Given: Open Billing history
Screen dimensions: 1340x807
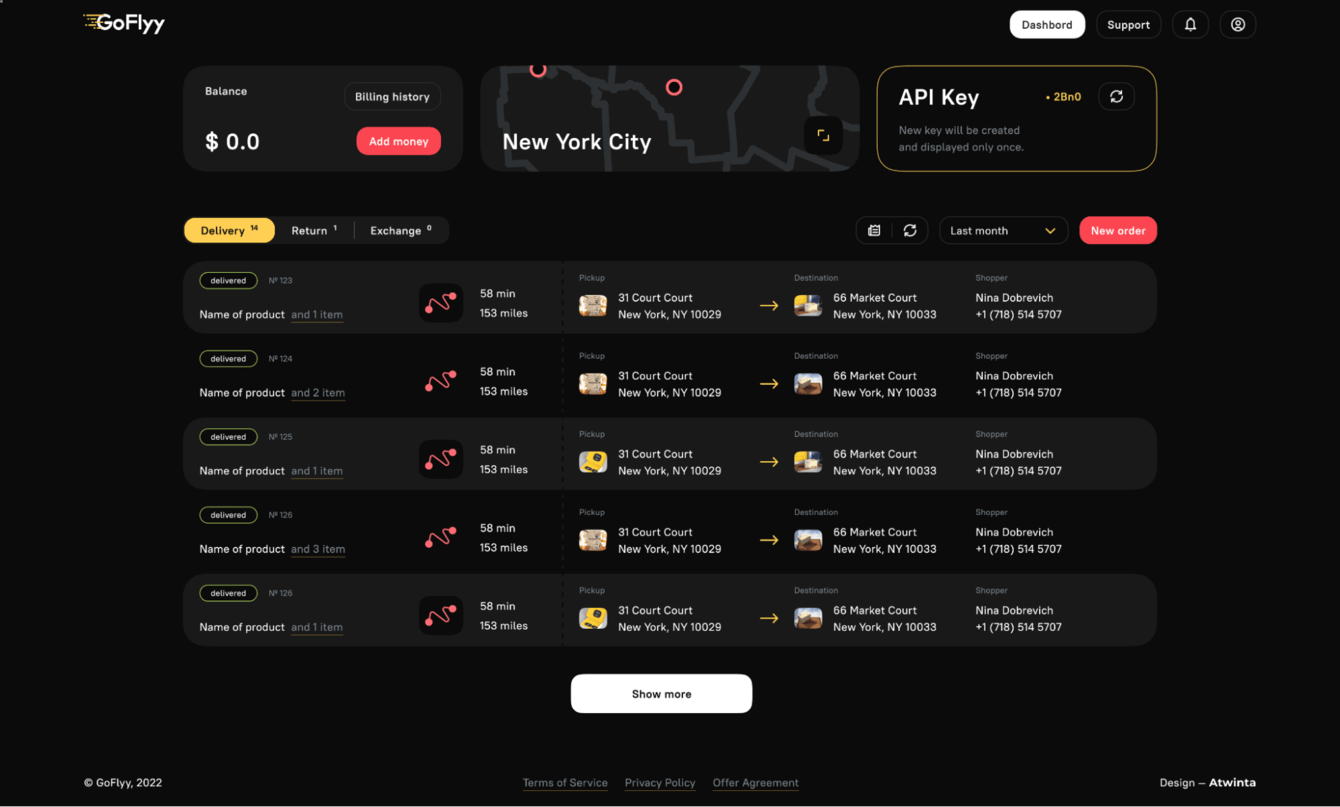Looking at the screenshot, I should (392, 97).
